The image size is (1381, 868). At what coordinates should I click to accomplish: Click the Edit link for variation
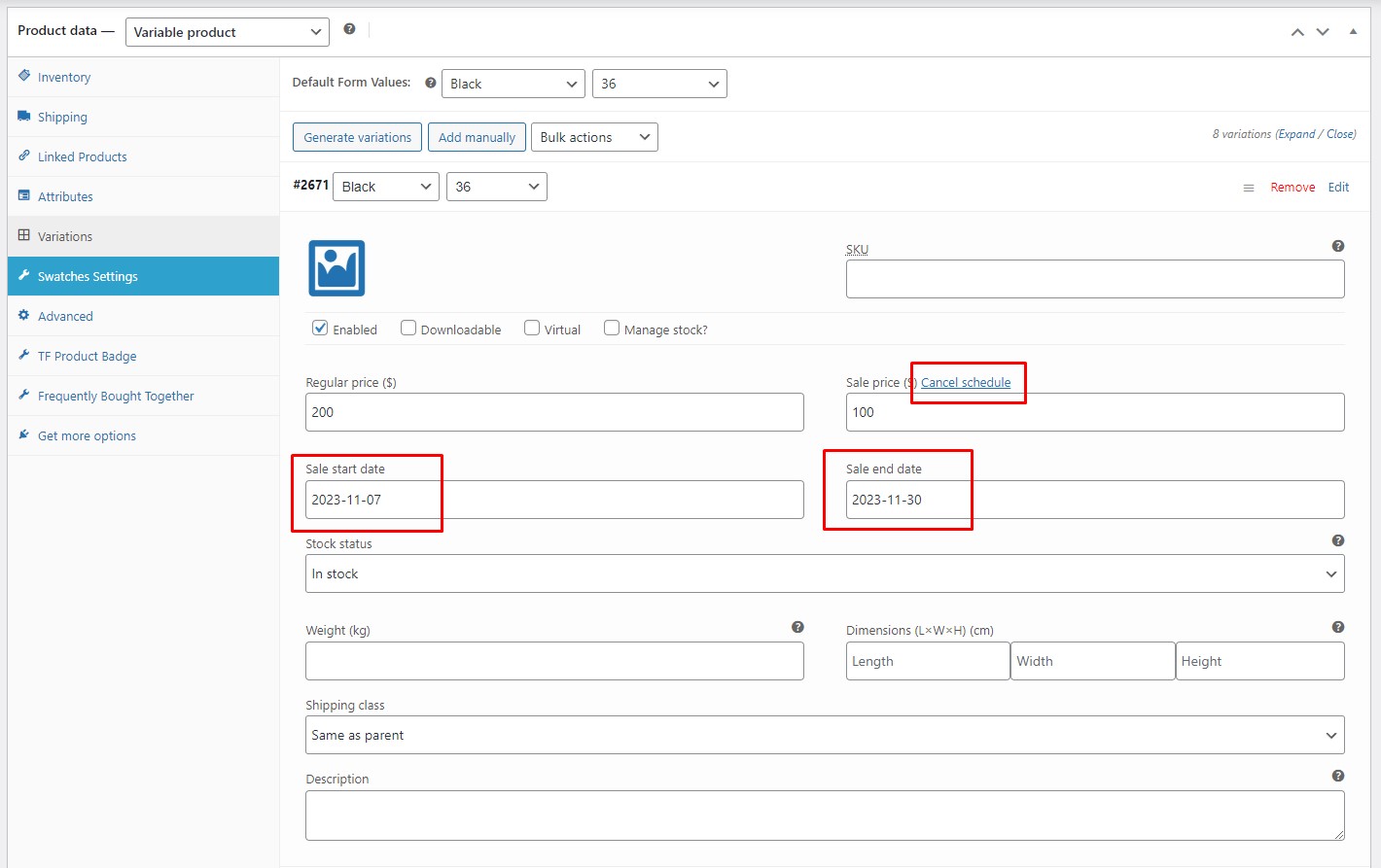tap(1338, 188)
